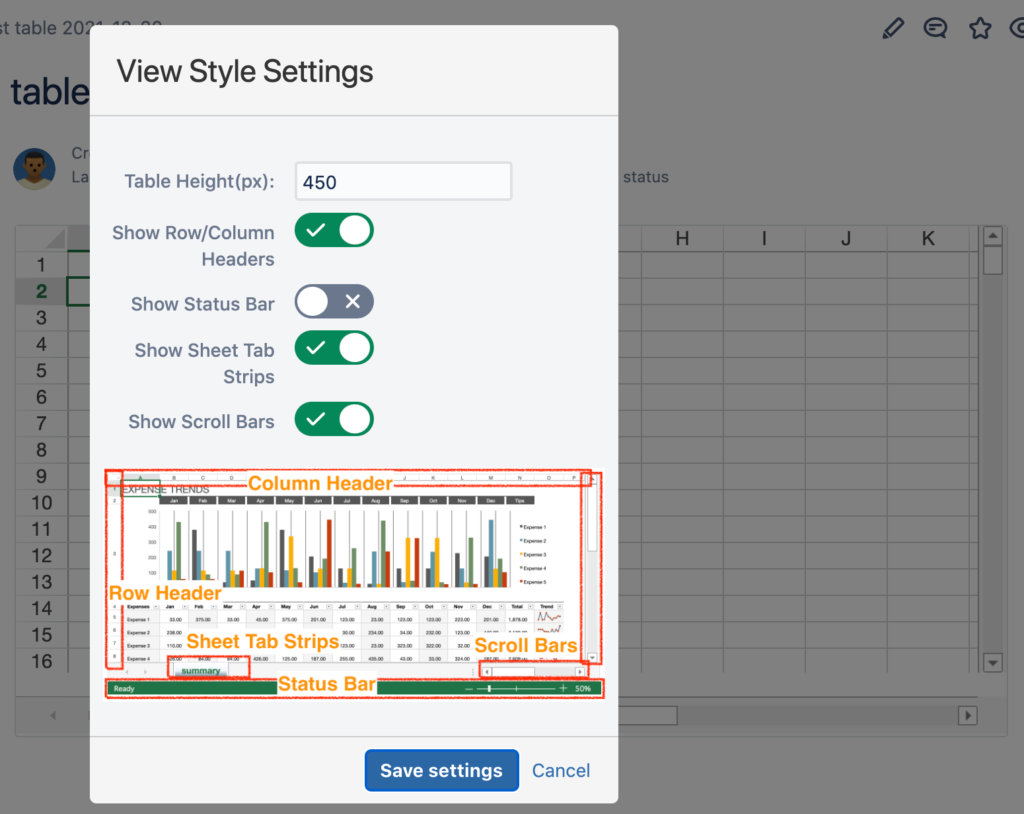Toggle Show Row/Column Headers switch
Image resolution: width=1024 pixels, height=814 pixels.
point(333,231)
